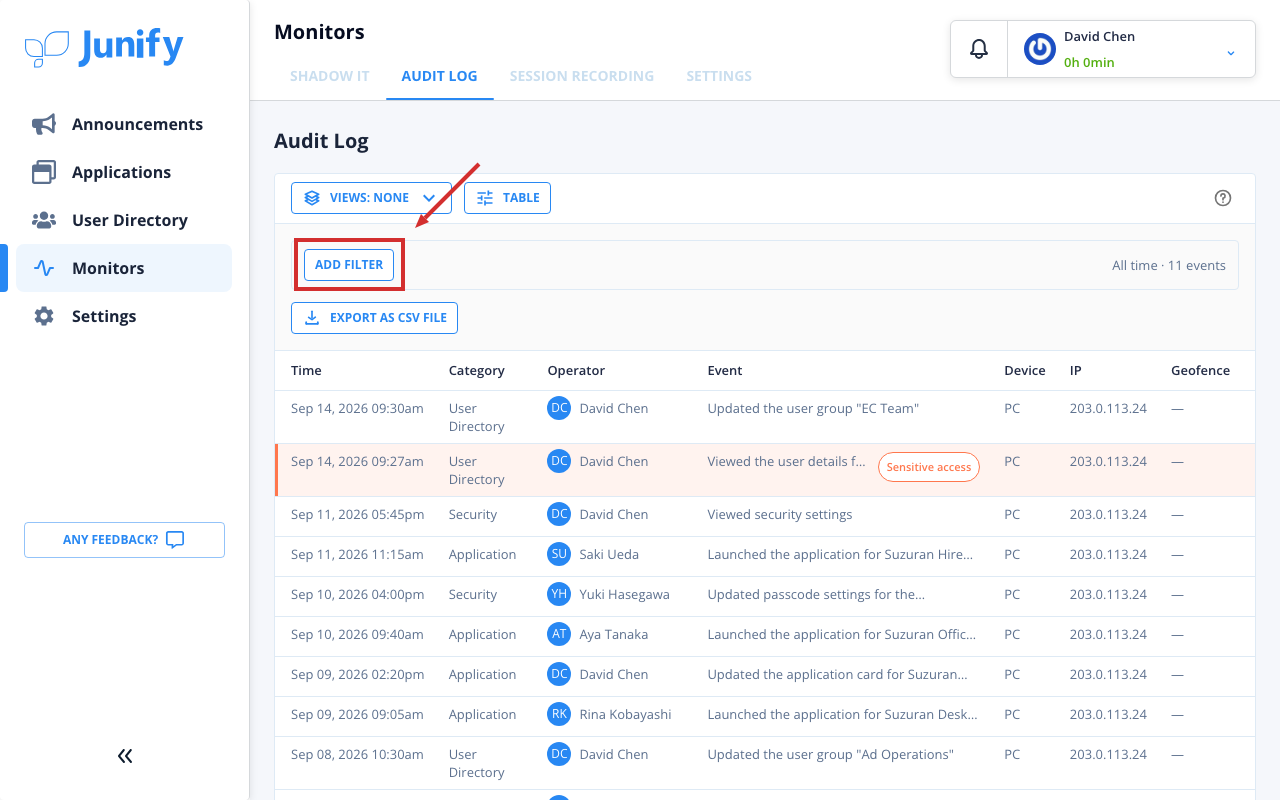1280x800 pixels.
Task: Click DC avatar in the EC Team row
Action: [559, 408]
